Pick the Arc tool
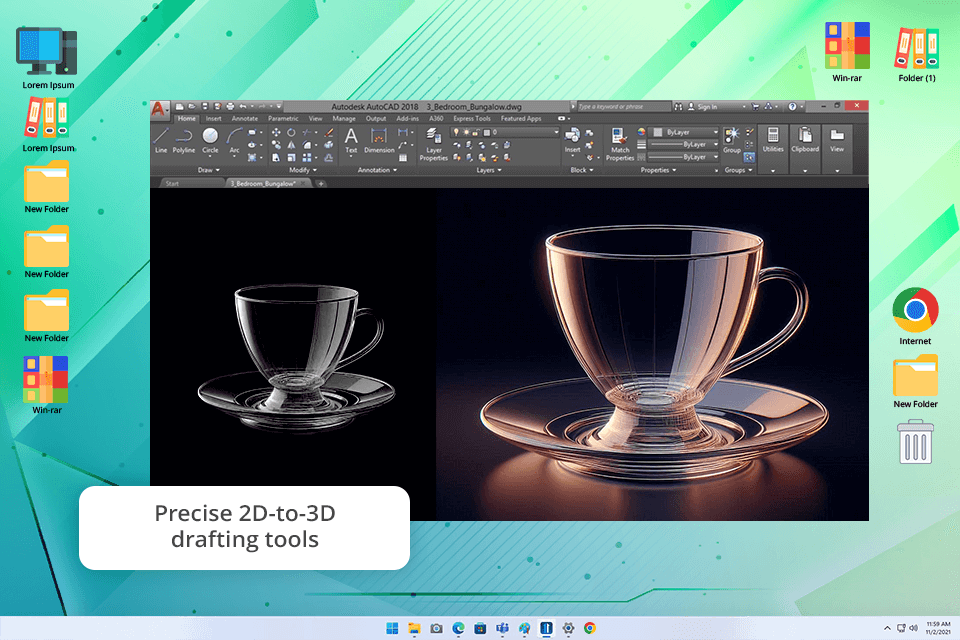 click(x=234, y=140)
